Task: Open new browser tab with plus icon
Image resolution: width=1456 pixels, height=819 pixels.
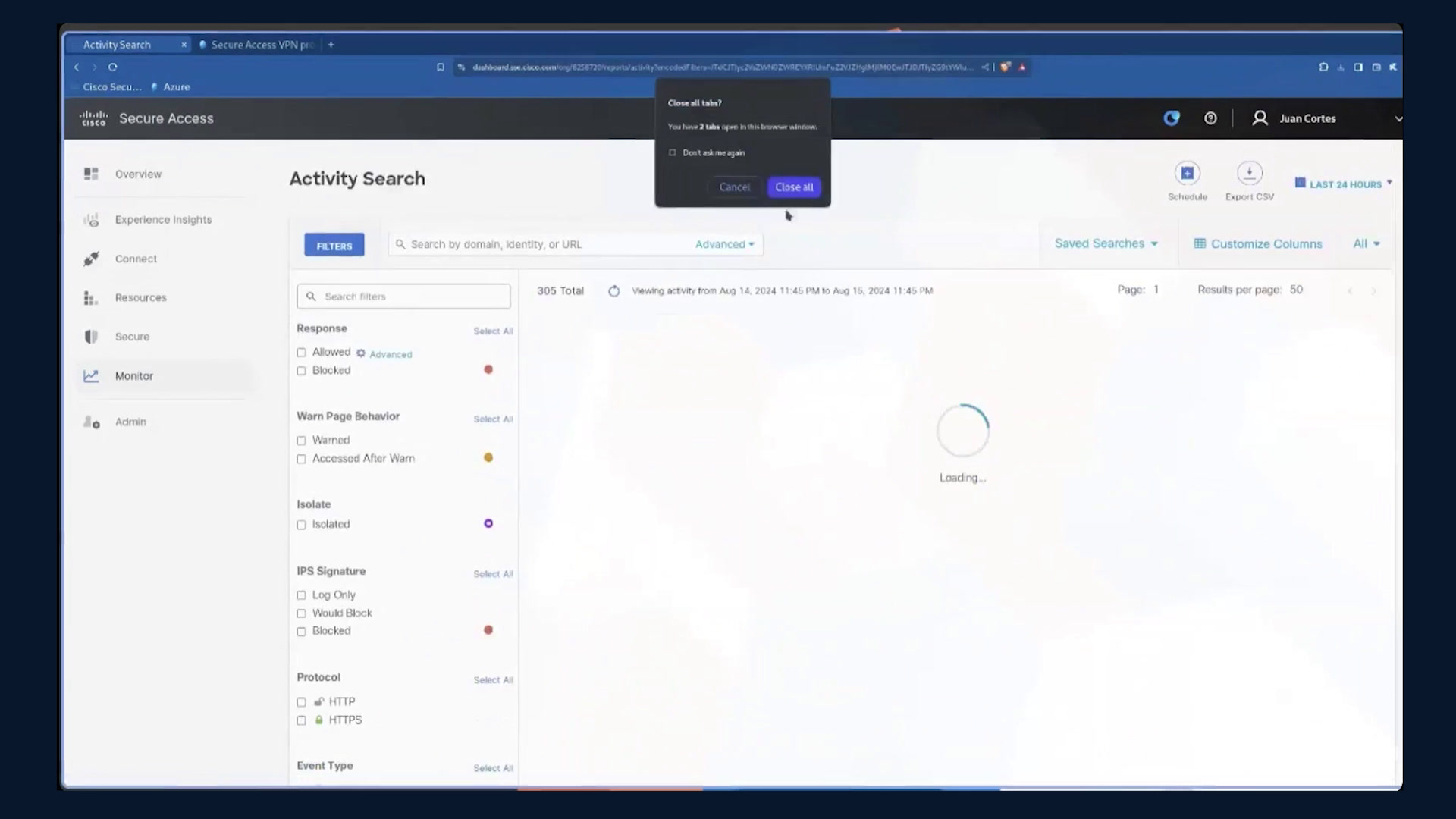Action: (x=331, y=45)
